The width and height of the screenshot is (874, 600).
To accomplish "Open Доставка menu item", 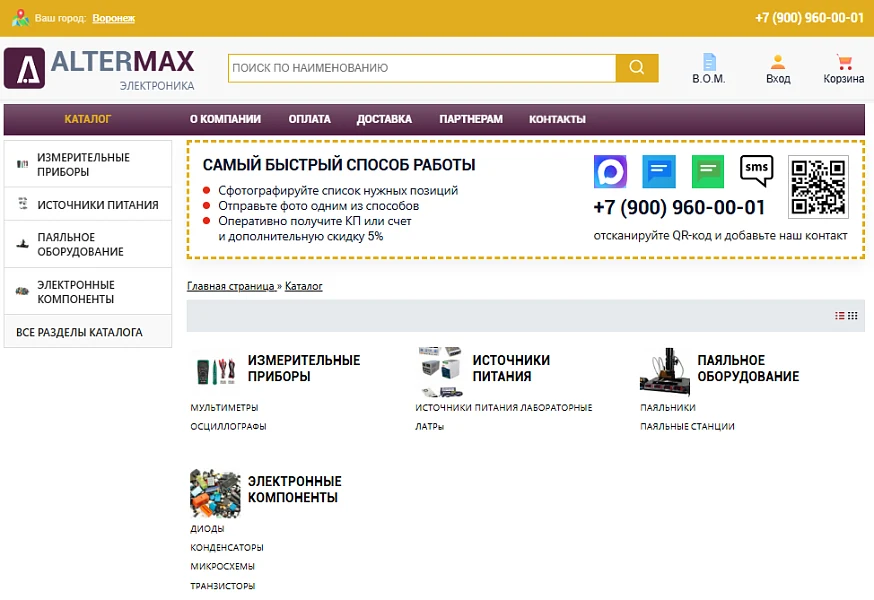I will 384,119.
